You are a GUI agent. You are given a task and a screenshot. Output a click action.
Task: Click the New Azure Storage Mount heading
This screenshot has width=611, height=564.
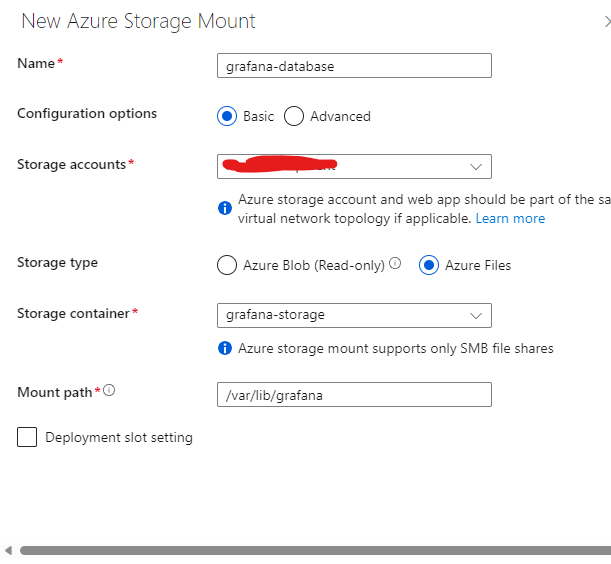(x=138, y=21)
